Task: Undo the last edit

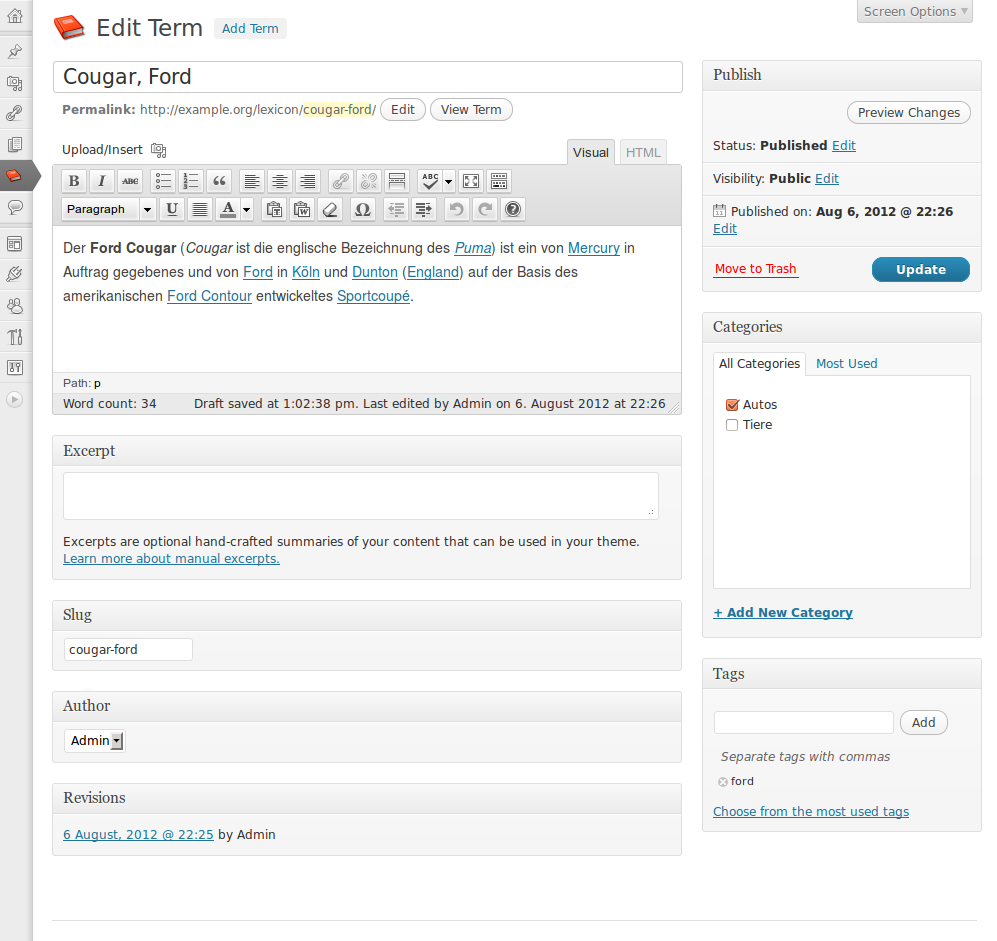Action: pos(457,209)
